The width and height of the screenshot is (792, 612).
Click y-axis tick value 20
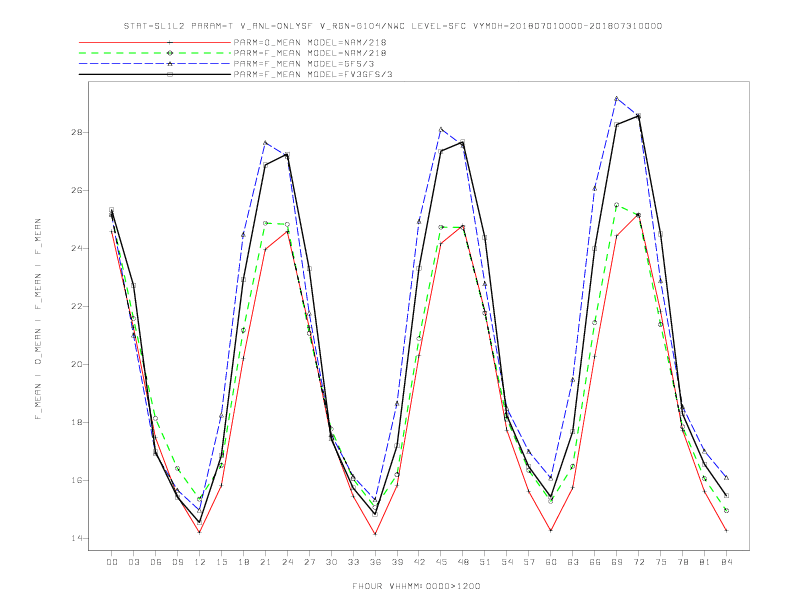coord(76,364)
